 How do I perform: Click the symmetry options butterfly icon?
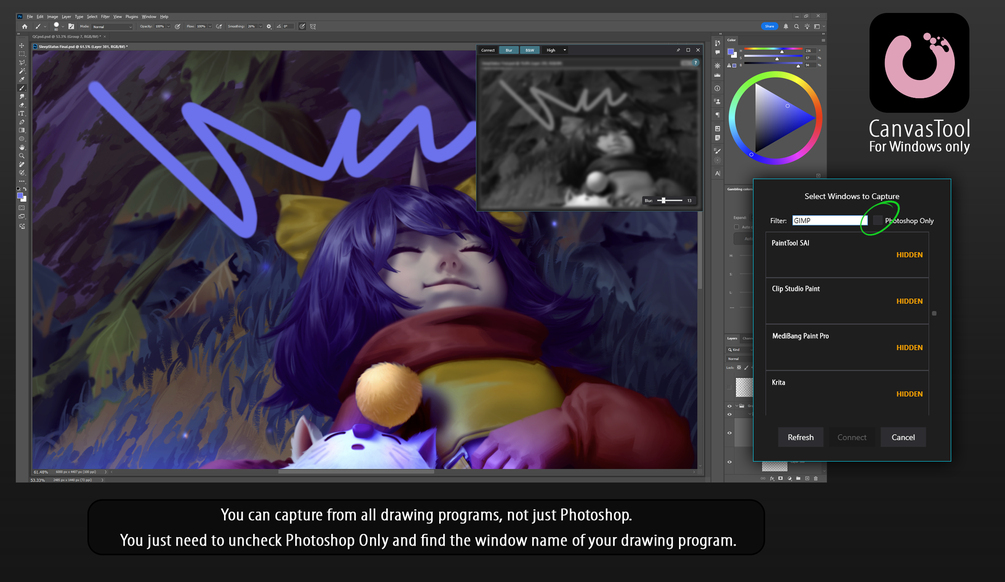click(313, 26)
